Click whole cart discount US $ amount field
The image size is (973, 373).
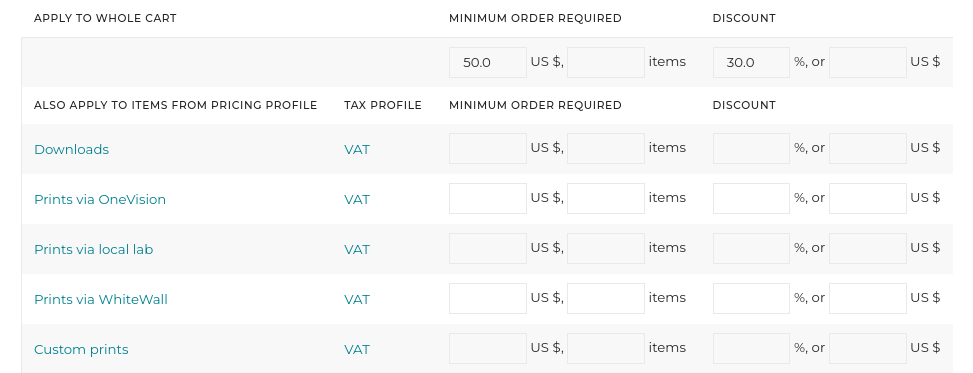click(868, 63)
